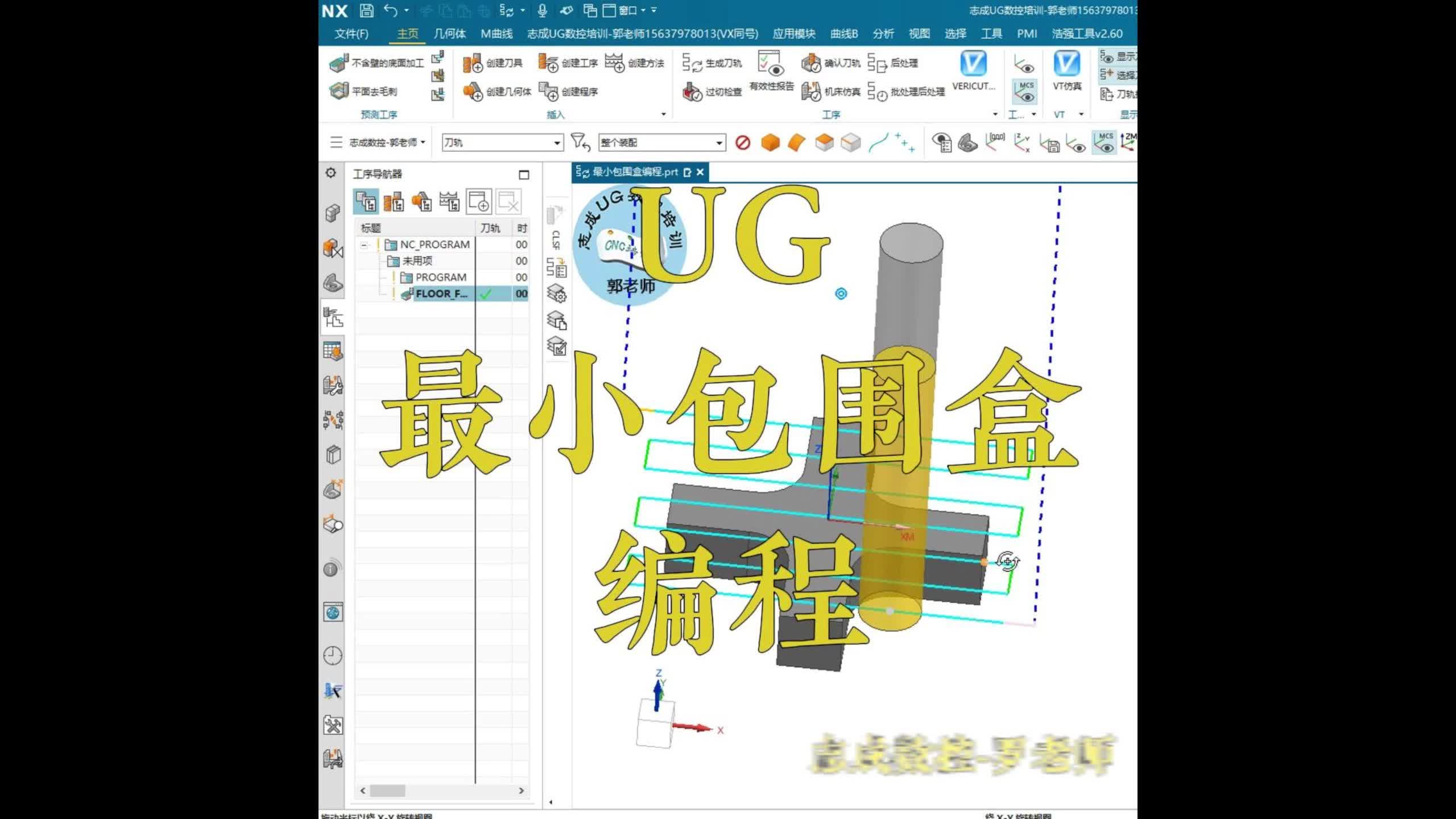Click 创建程序 create program button

click(568, 91)
